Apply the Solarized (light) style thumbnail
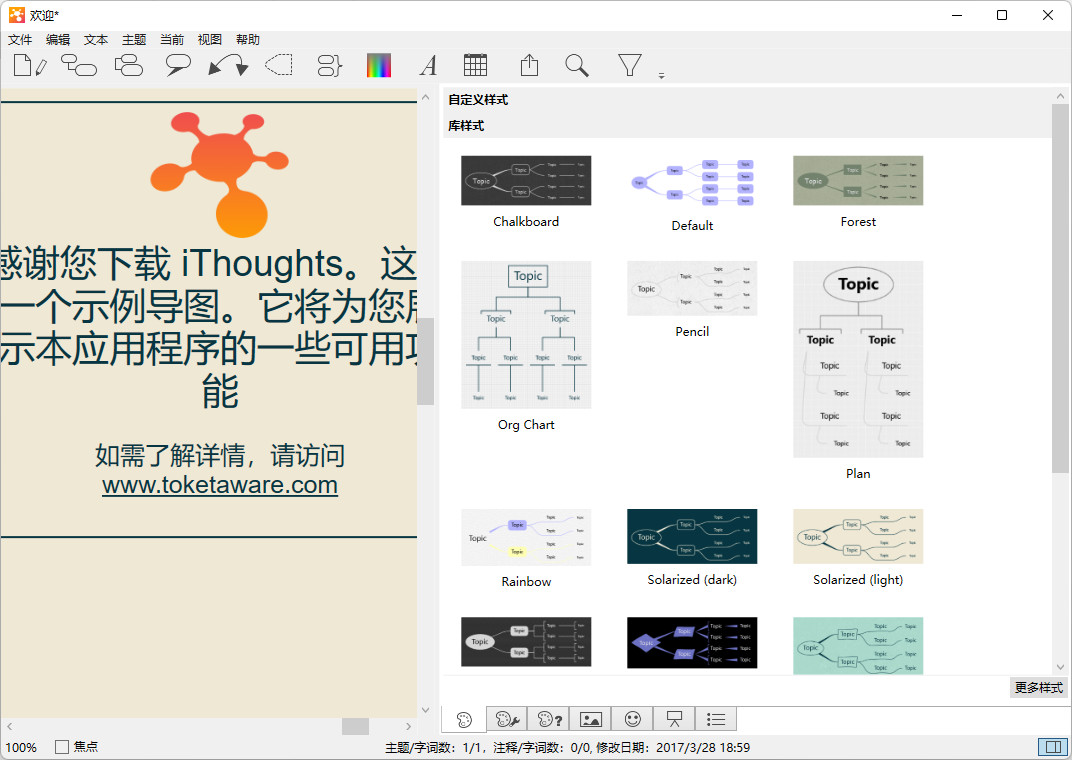The image size is (1072, 760). [858, 537]
